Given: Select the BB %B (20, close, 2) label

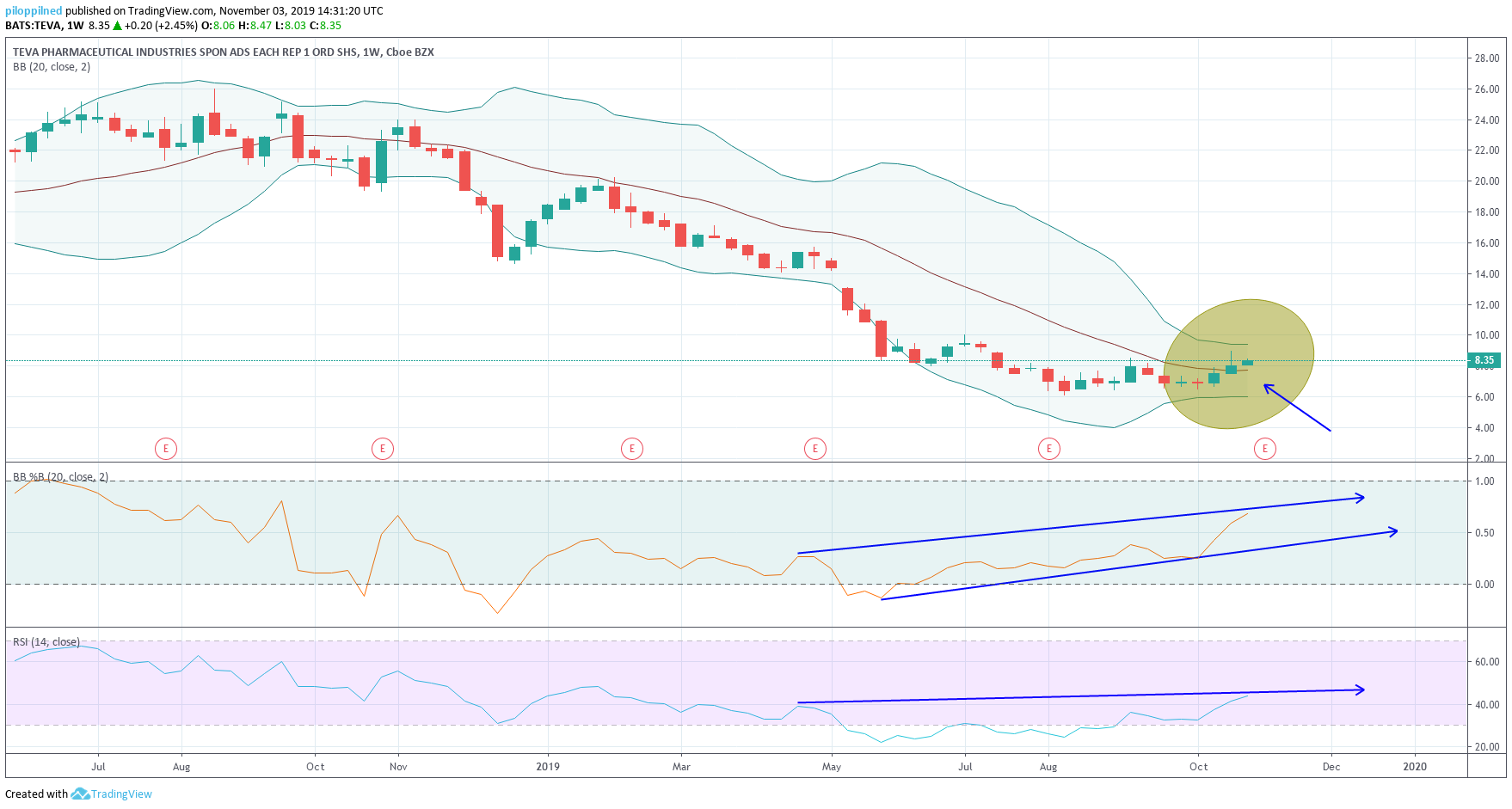Looking at the screenshot, I should click(x=60, y=477).
